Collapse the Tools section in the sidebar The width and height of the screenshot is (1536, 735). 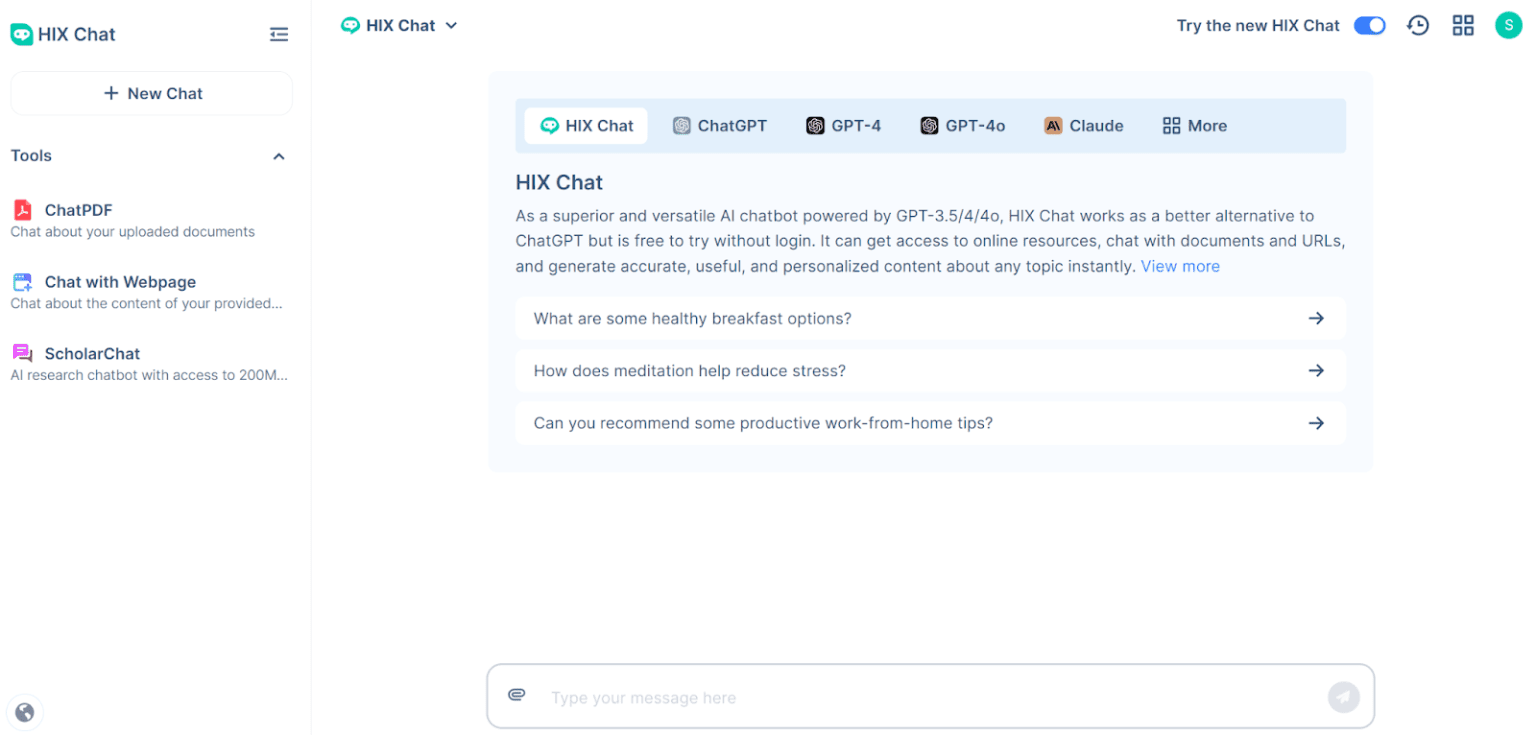click(x=278, y=156)
